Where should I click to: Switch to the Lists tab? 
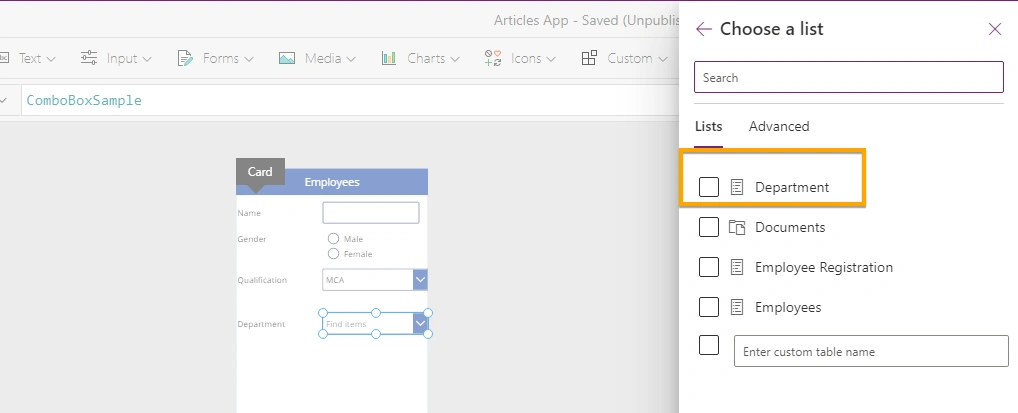pyautogui.click(x=708, y=127)
